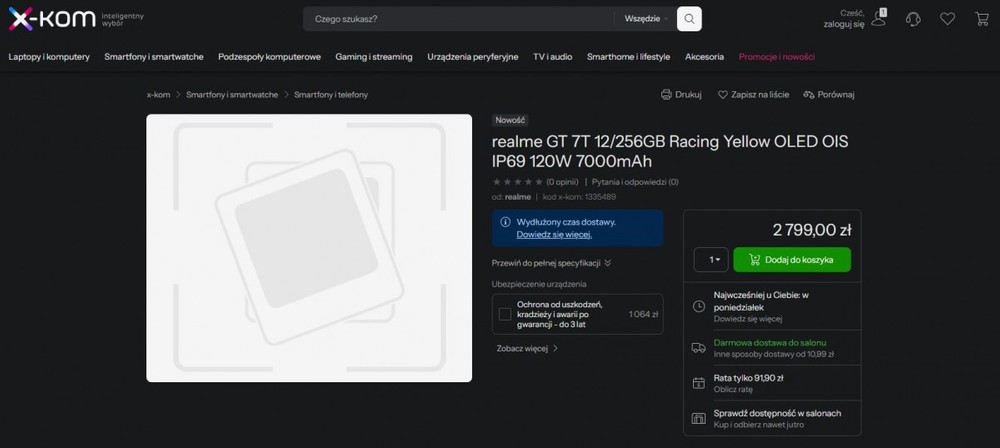Open the user account icon

(x=878, y=18)
